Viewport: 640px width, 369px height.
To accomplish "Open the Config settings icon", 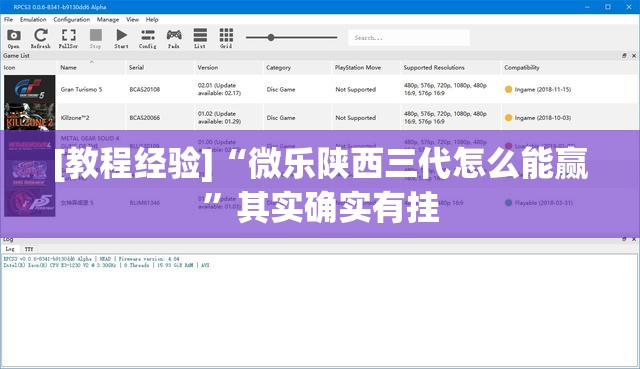I will [148, 38].
